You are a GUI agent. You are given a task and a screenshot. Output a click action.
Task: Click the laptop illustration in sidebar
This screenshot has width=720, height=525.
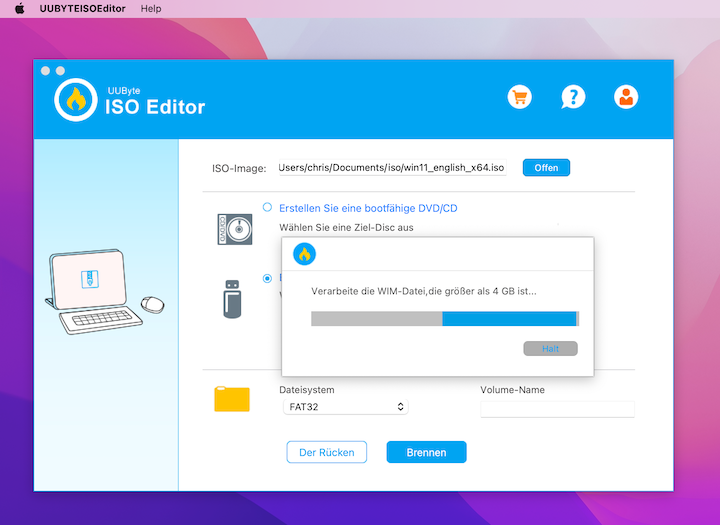pos(105,292)
